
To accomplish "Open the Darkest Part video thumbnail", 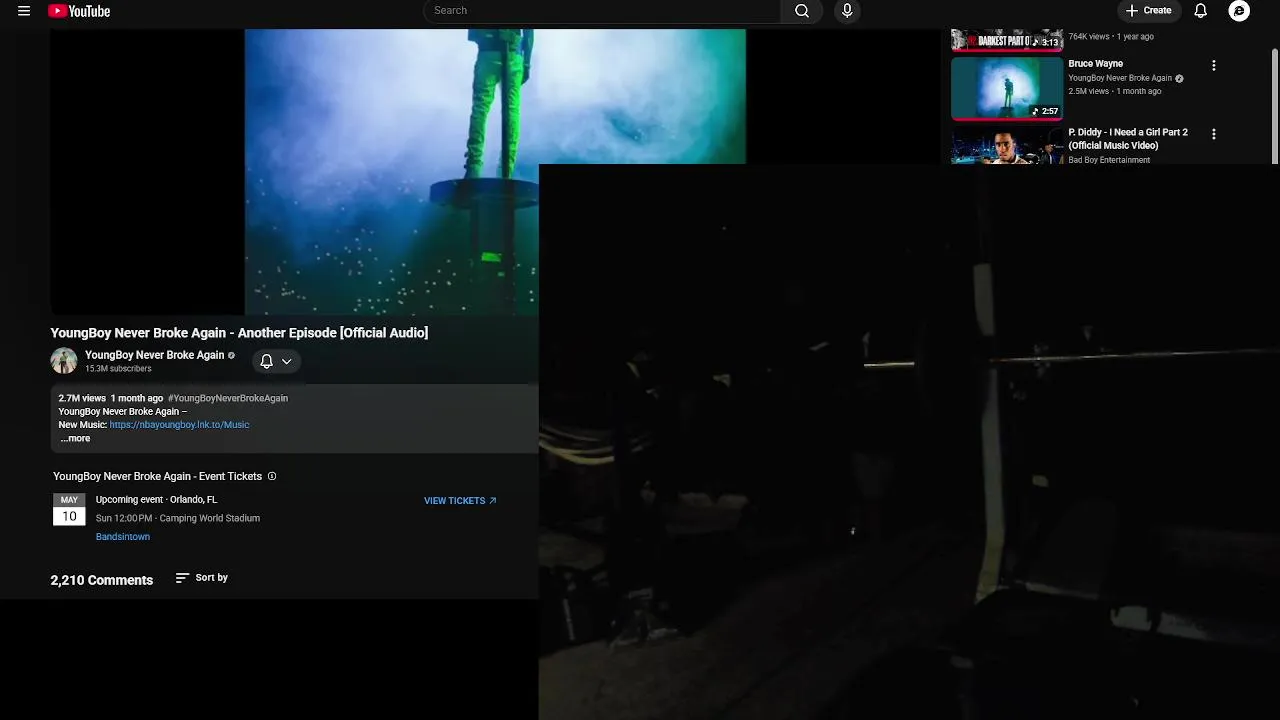I will (1007, 40).
